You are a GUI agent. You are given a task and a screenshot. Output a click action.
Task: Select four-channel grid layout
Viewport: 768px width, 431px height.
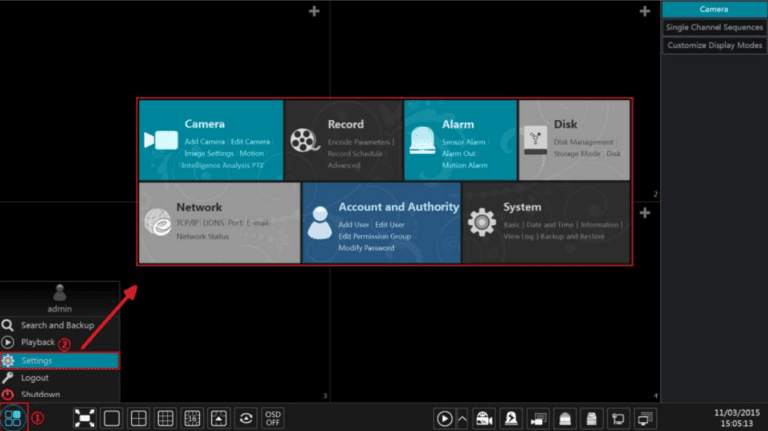click(x=139, y=418)
